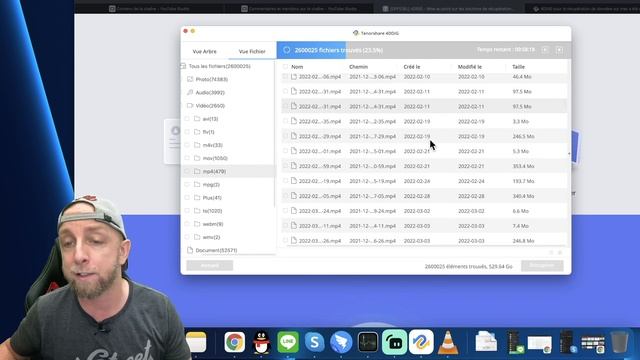Open the Notes app in dock

pos(196,342)
